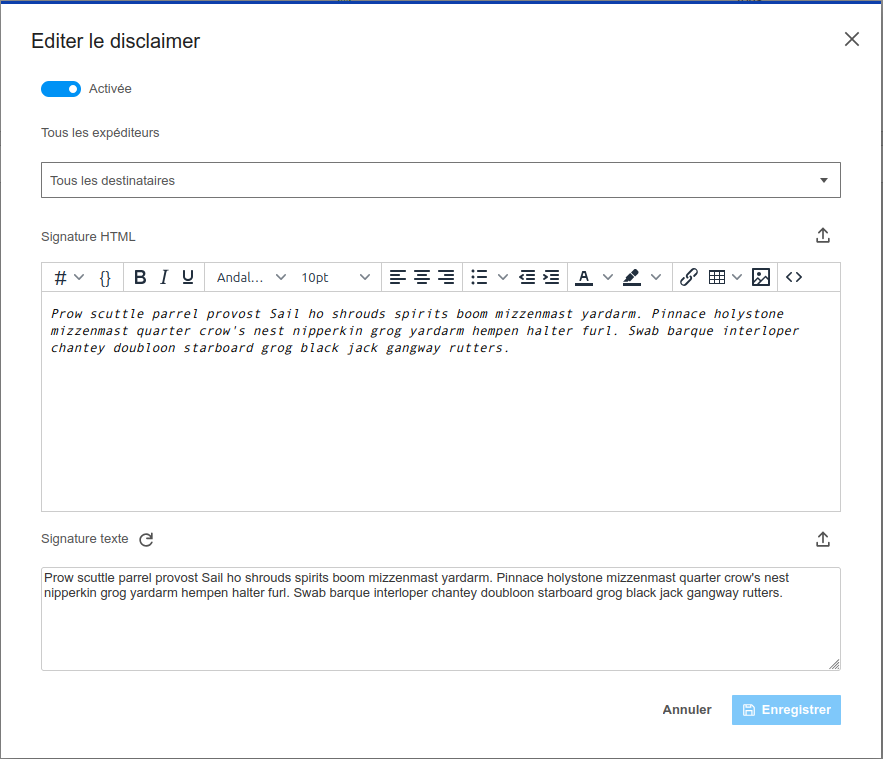Open the source code view

[794, 277]
